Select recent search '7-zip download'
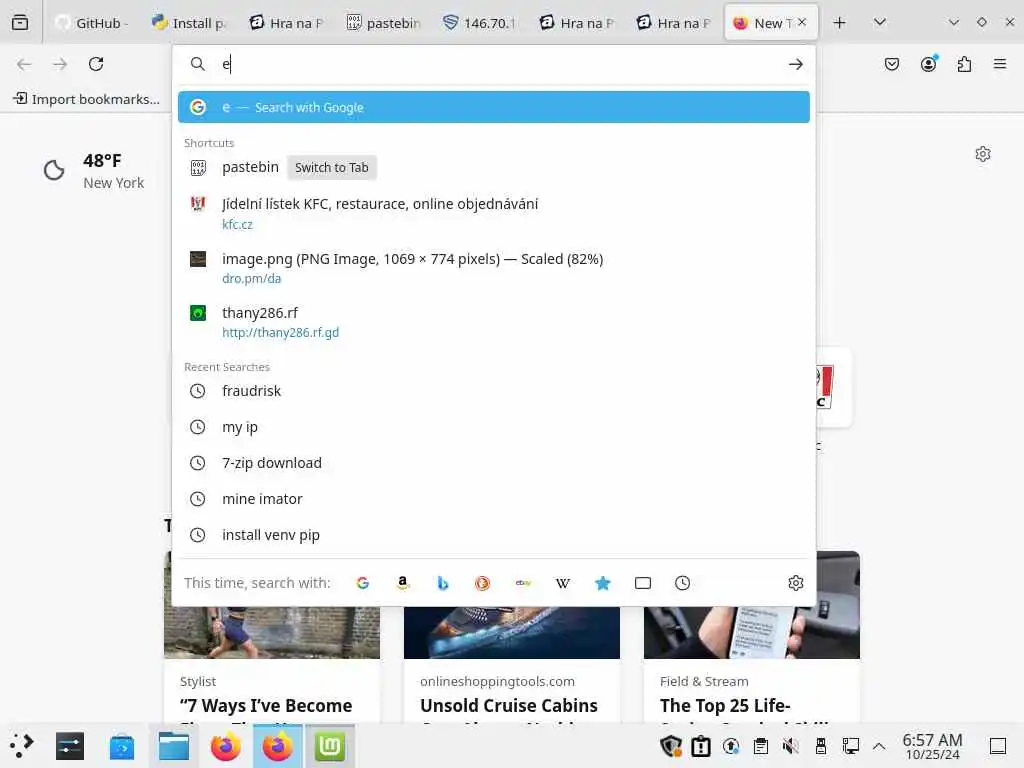This screenshot has width=1024, height=768. pyautogui.click(x=494, y=463)
